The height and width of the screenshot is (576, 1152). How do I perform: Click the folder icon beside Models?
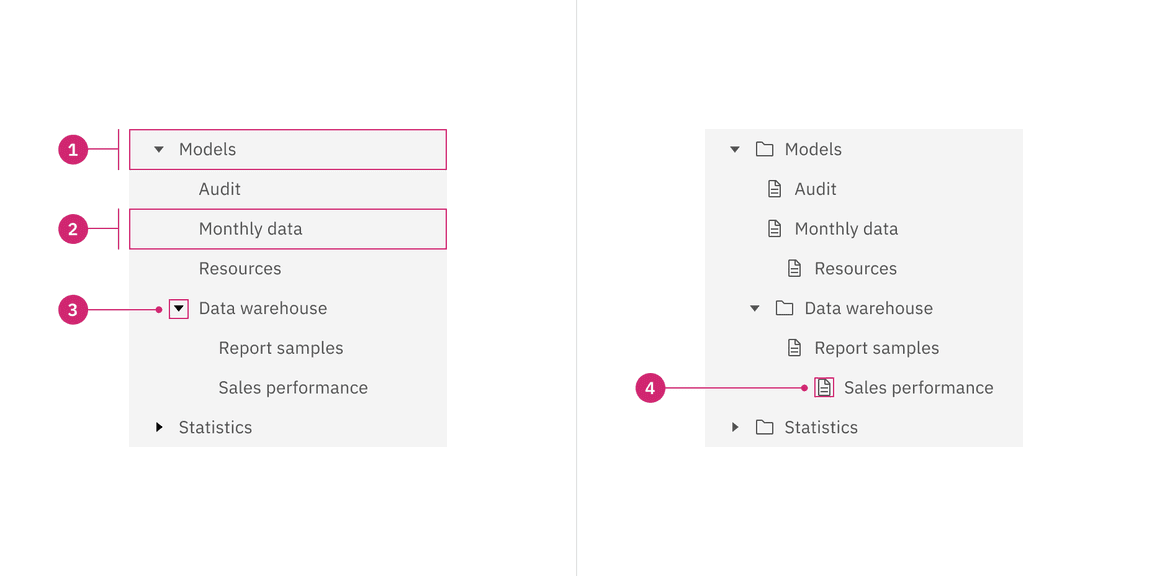[x=764, y=149]
